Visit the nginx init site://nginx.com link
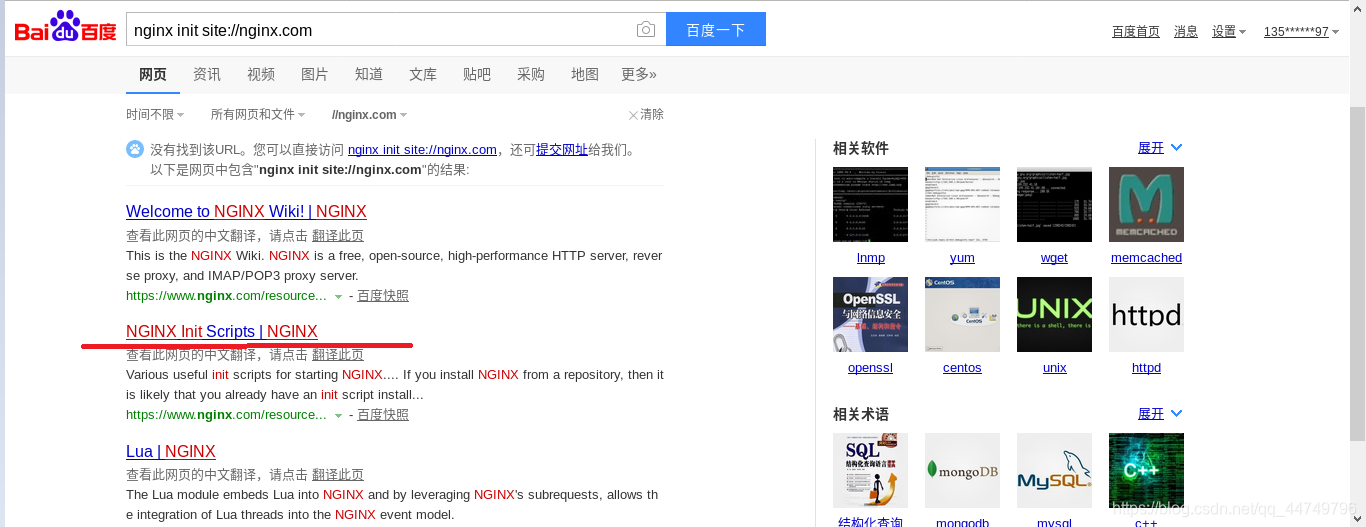 click(x=422, y=150)
